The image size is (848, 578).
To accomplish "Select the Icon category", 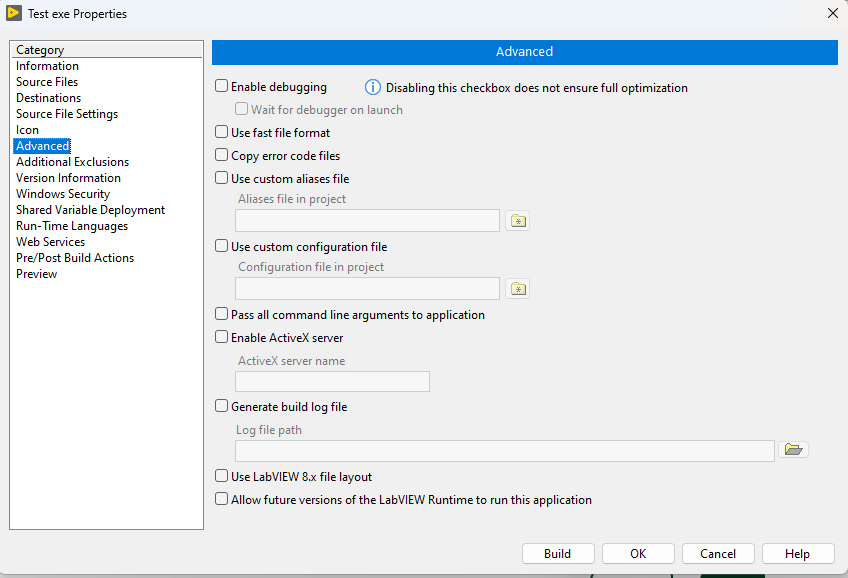I will point(27,129).
